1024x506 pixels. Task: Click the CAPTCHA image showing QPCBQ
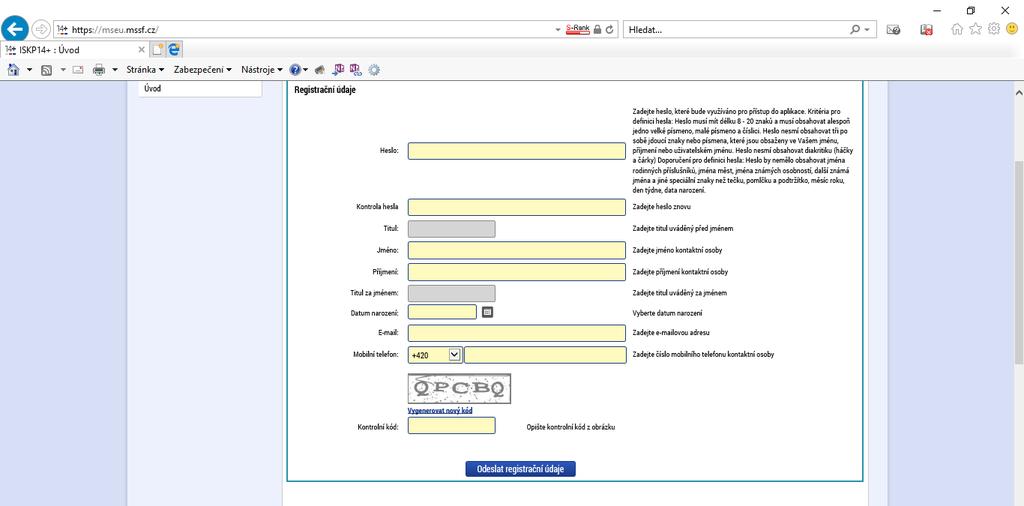(x=459, y=388)
